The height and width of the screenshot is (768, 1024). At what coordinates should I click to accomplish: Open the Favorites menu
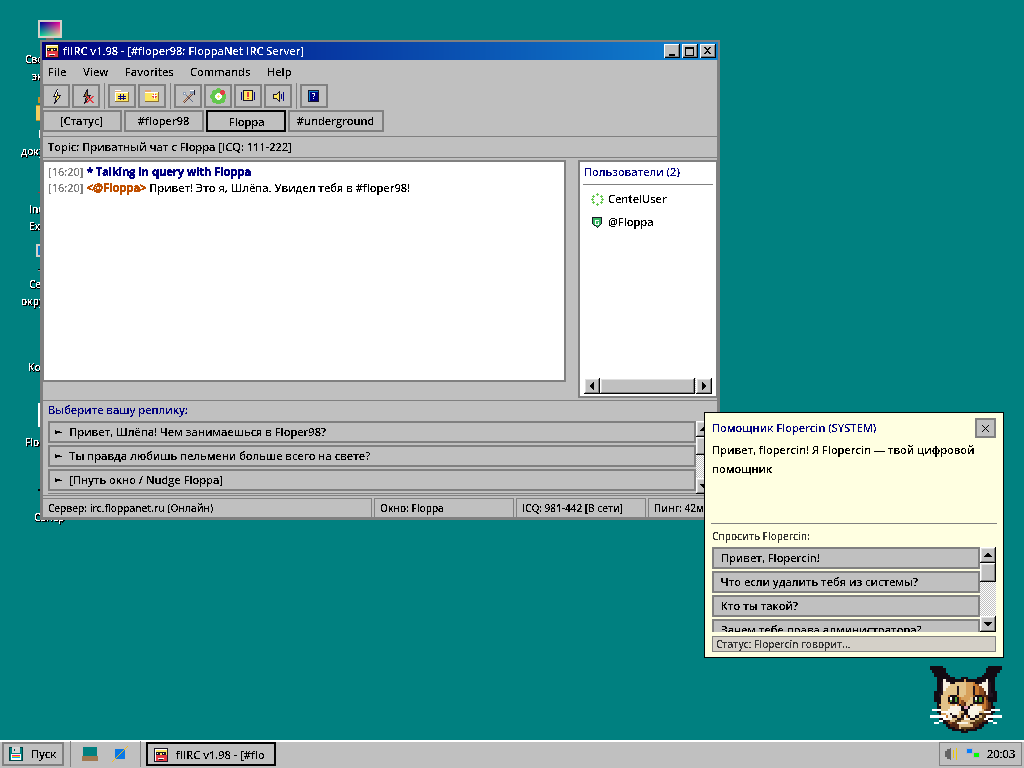149,72
